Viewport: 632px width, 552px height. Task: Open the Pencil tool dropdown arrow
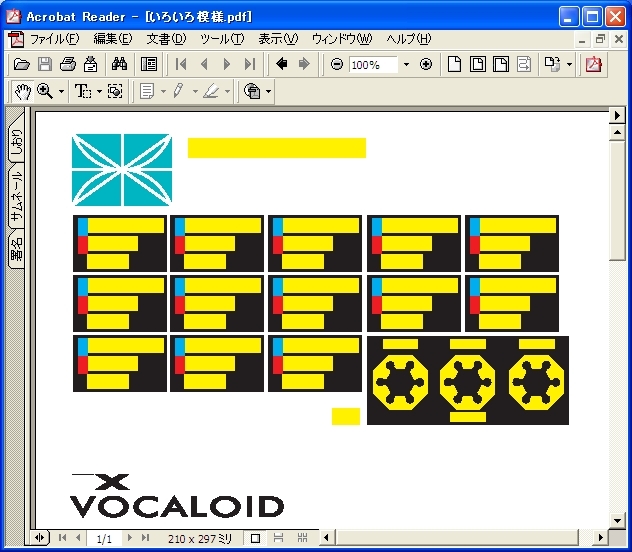click(x=195, y=92)
